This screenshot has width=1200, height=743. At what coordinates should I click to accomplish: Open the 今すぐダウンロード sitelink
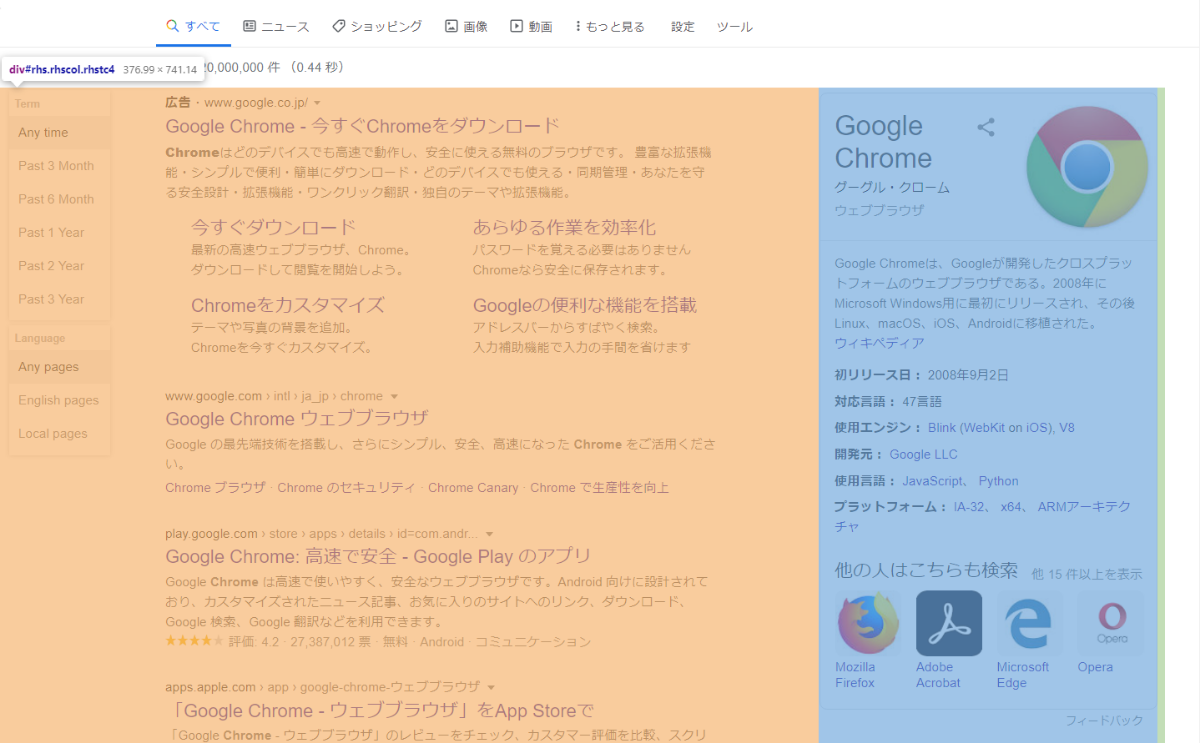click(273, 226)
